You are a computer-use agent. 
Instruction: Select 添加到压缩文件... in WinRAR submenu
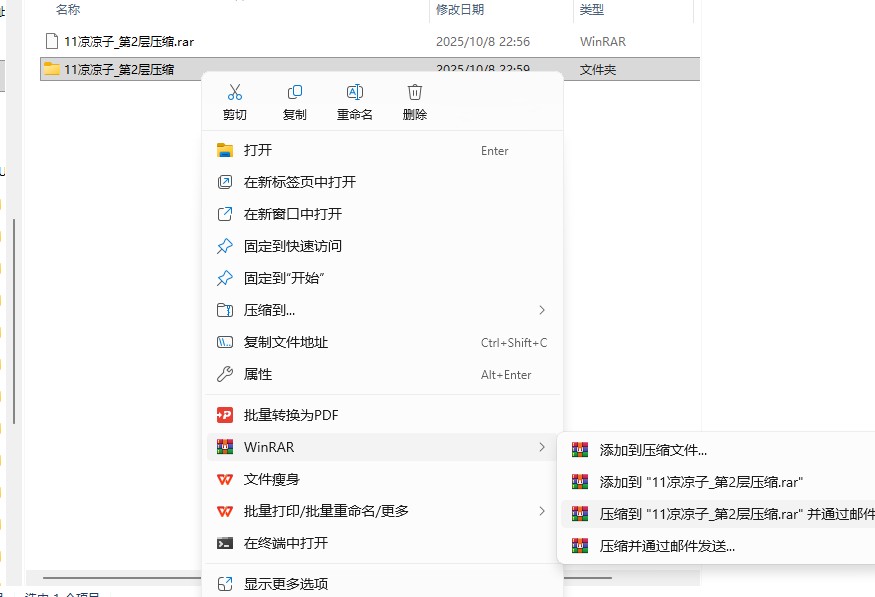[x=653, y=450]
